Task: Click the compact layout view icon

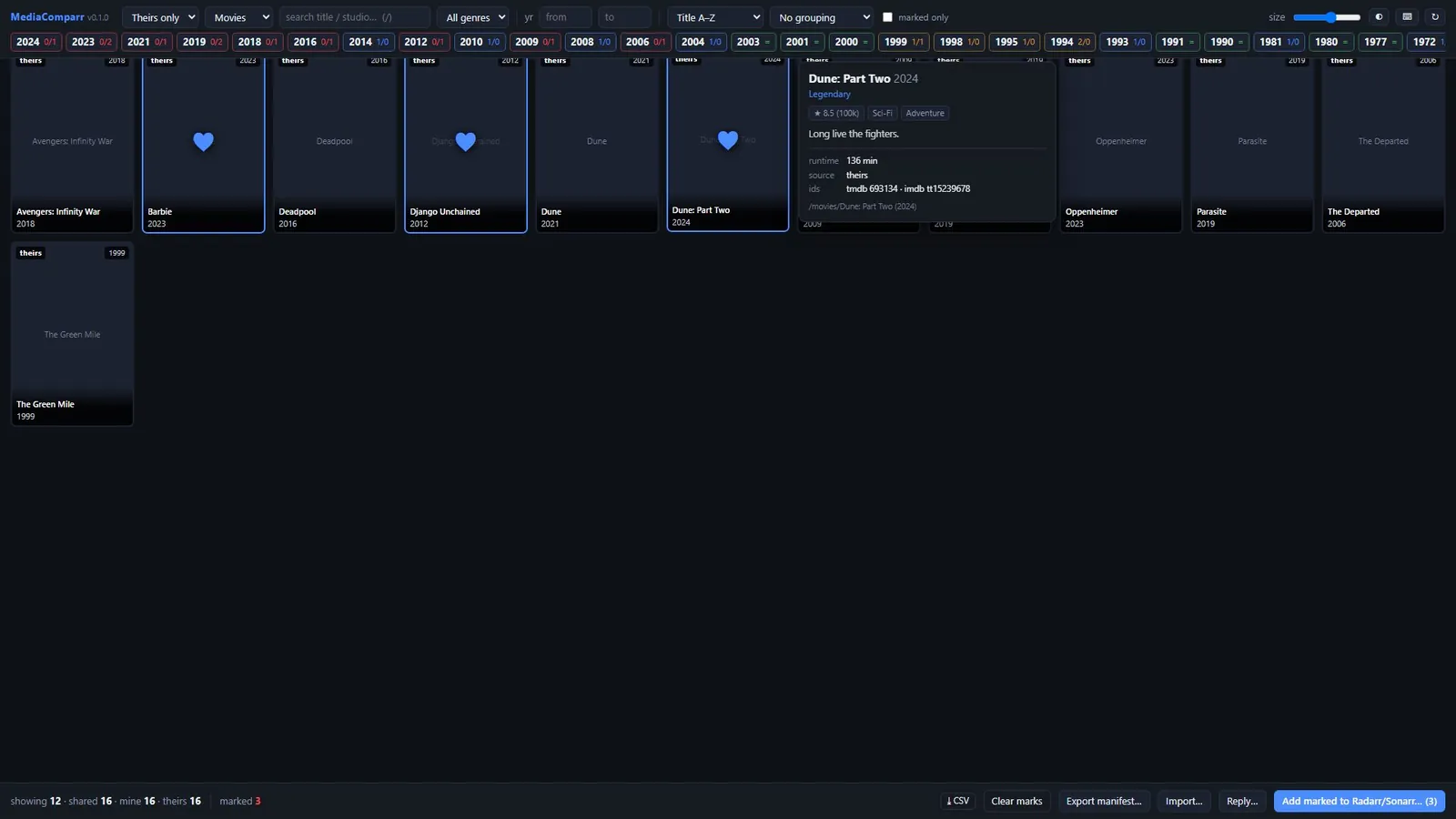Action: (x=1407, y=17)
